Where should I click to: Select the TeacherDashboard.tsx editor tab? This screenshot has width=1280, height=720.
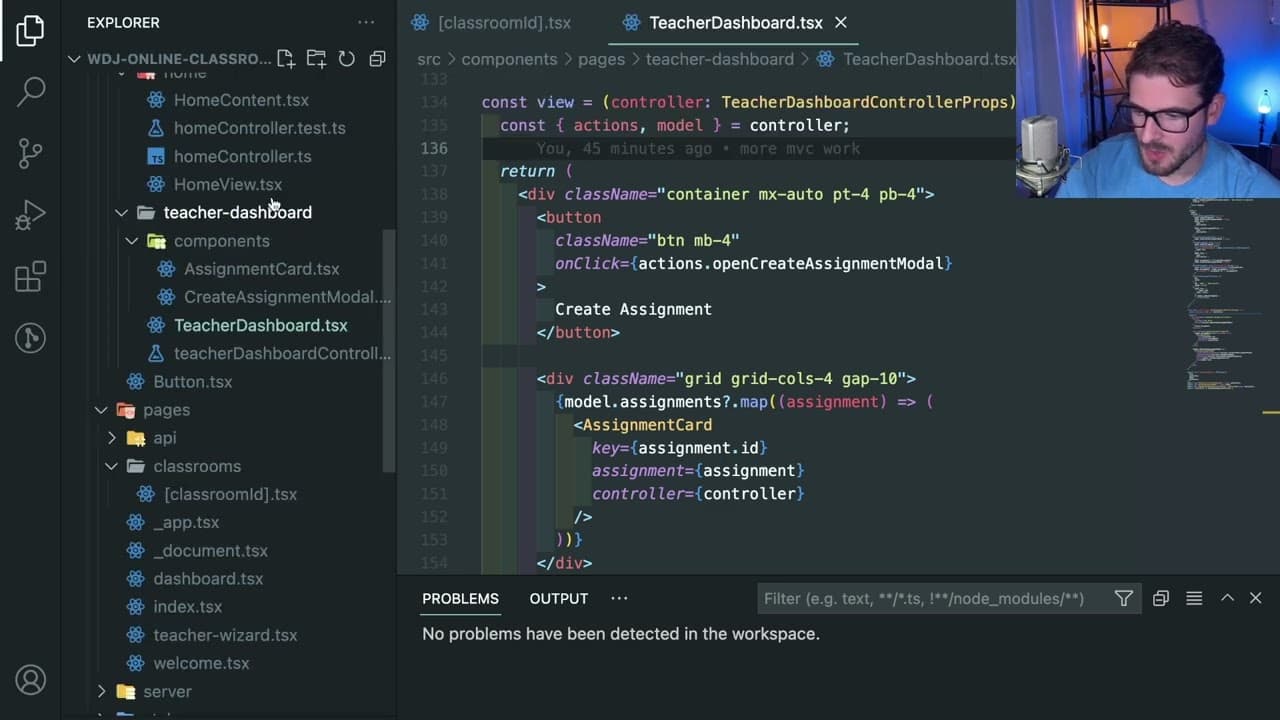point(735,22)
